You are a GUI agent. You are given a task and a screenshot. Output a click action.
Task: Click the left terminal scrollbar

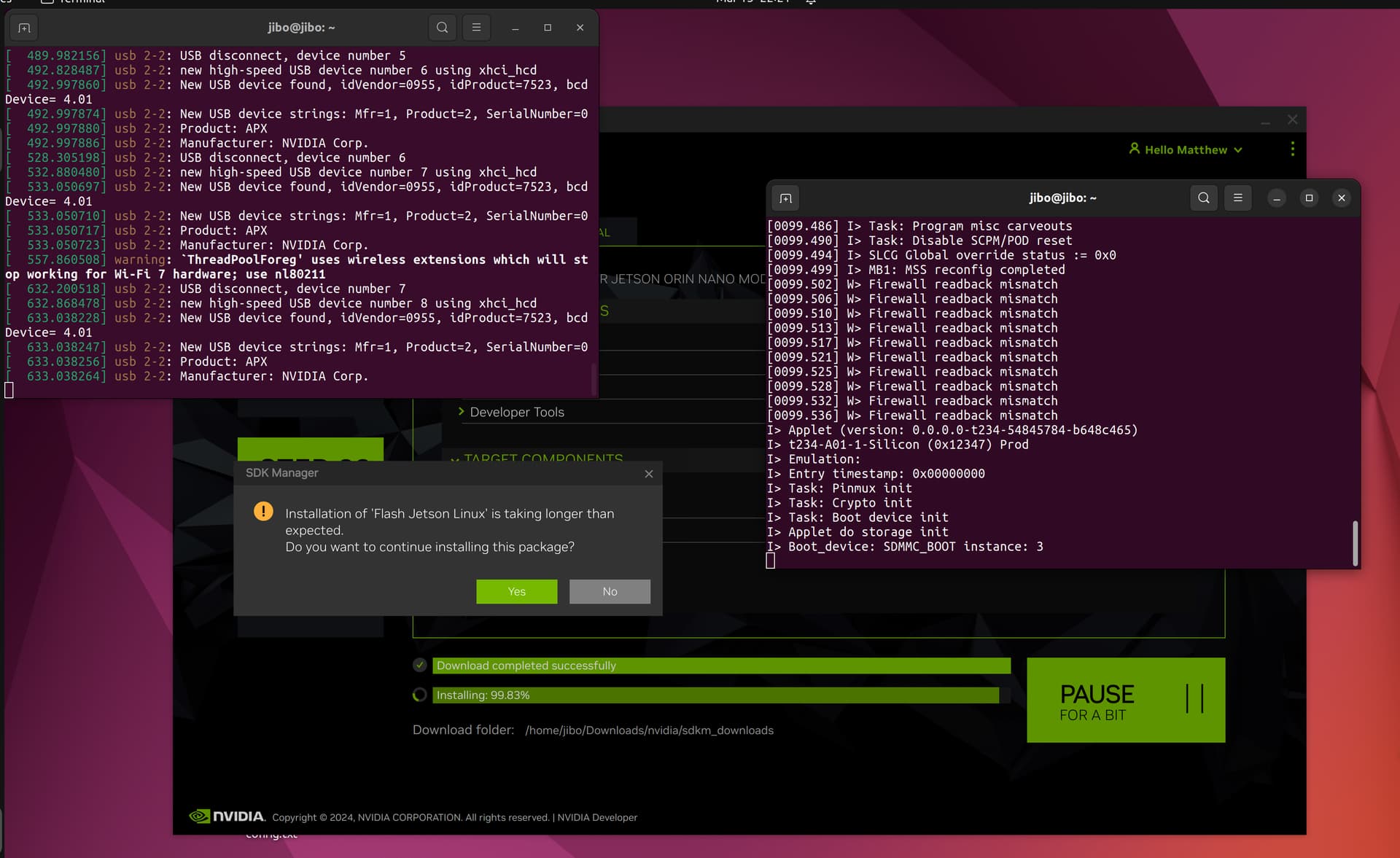click(x=594, y=379)
